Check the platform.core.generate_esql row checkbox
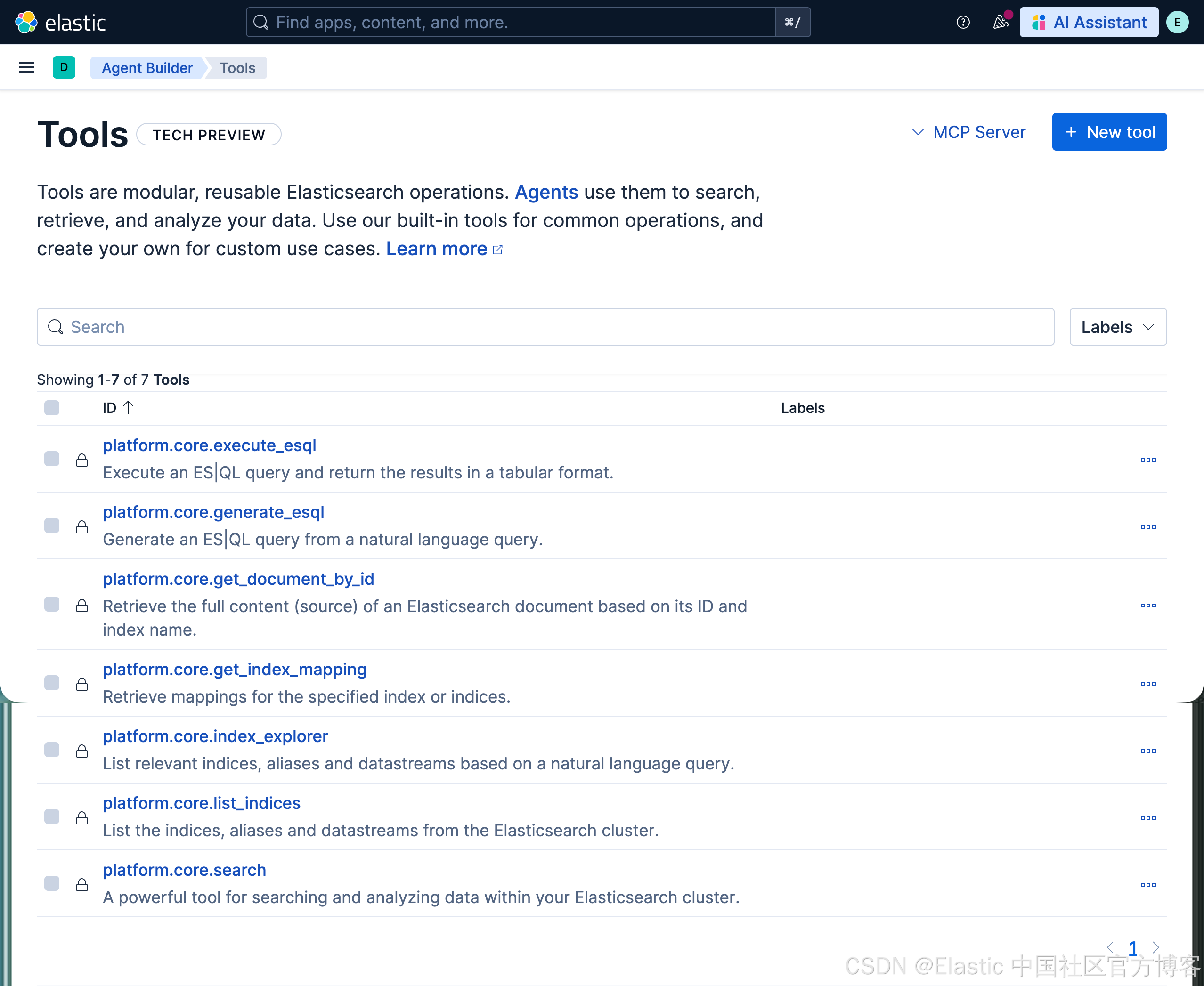The height and width of the screenshot is (986, 1204). (52, 526)
